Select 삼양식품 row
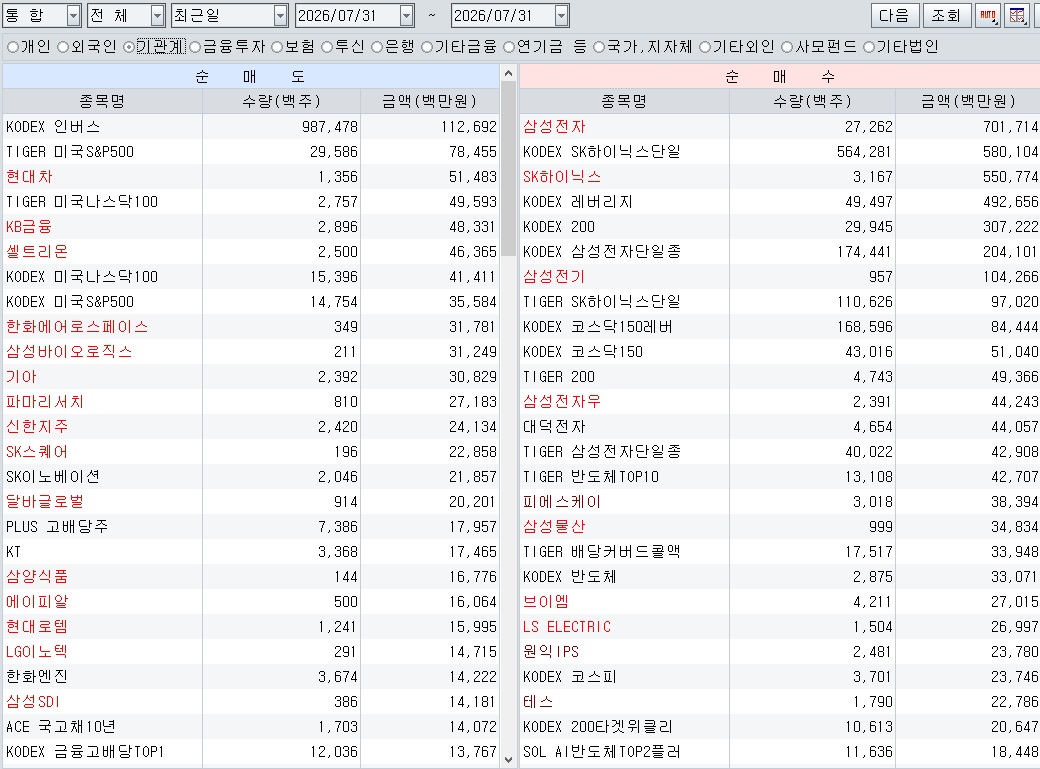 [x=251, y=577]
